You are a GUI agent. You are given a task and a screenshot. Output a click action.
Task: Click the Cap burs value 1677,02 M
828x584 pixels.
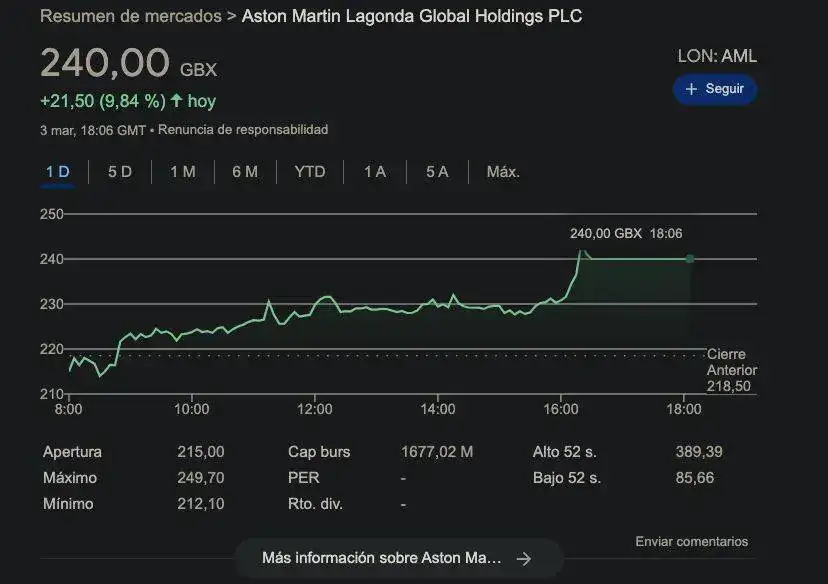click(437, 452)
